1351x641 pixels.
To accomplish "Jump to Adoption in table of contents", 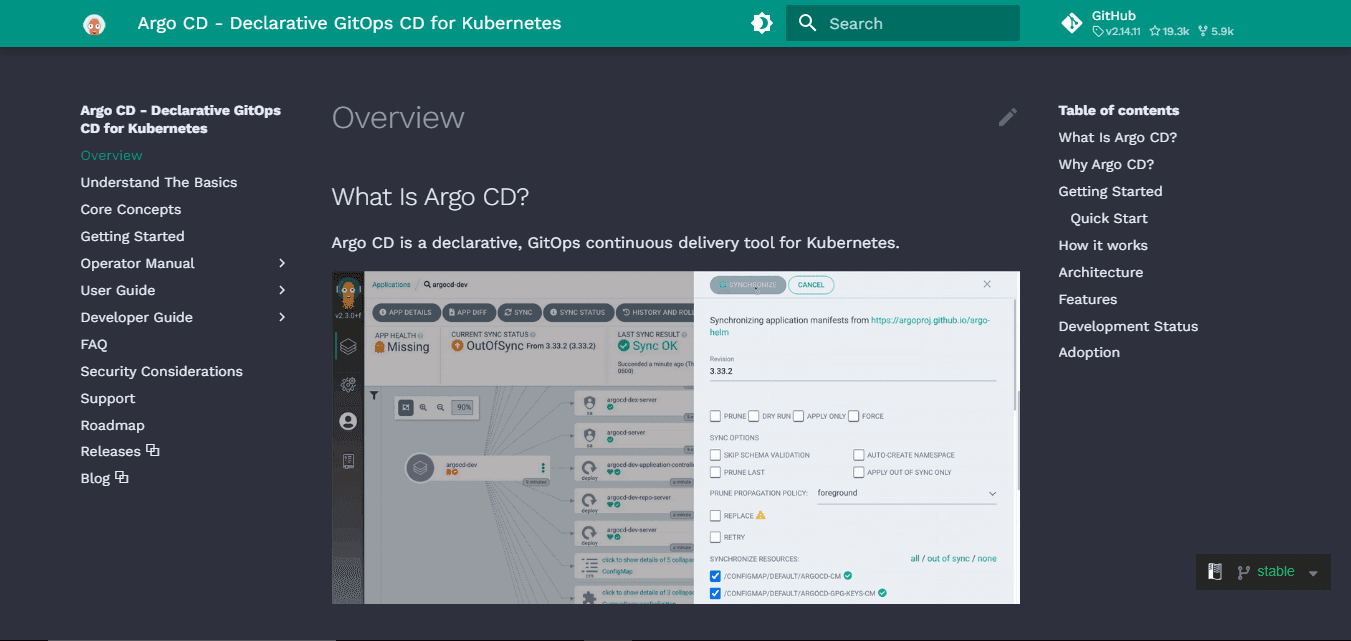I will coord(1089,352).
